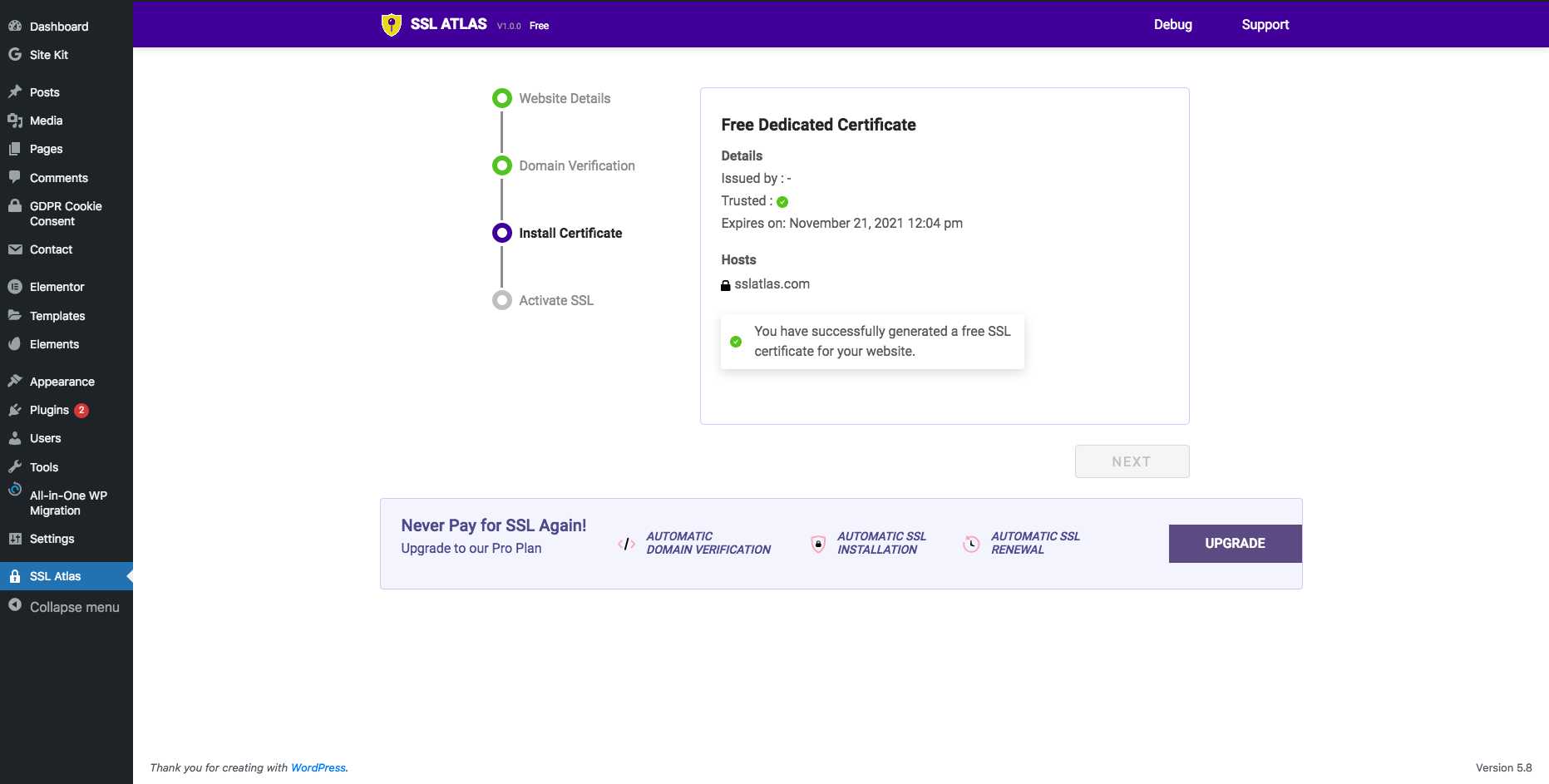Click the padlock icon beside sslatlas.com
This screenshot has width=1549, height=784.
coord(726,285)
